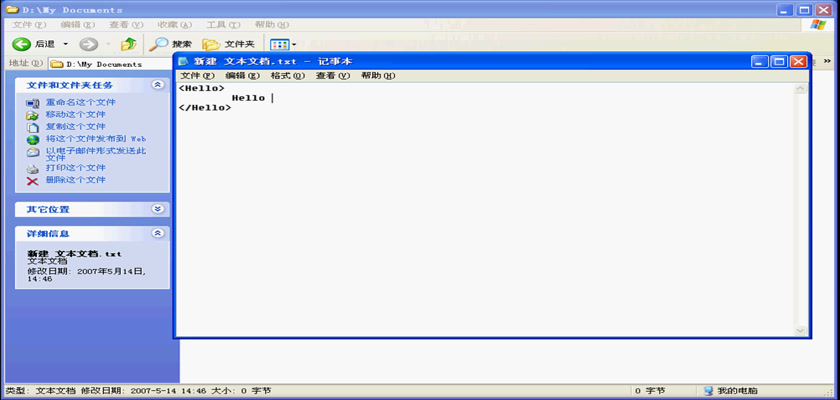840x400 pixels.
Task: Click the D:\My Documents address field
Action: pos(110,64)
